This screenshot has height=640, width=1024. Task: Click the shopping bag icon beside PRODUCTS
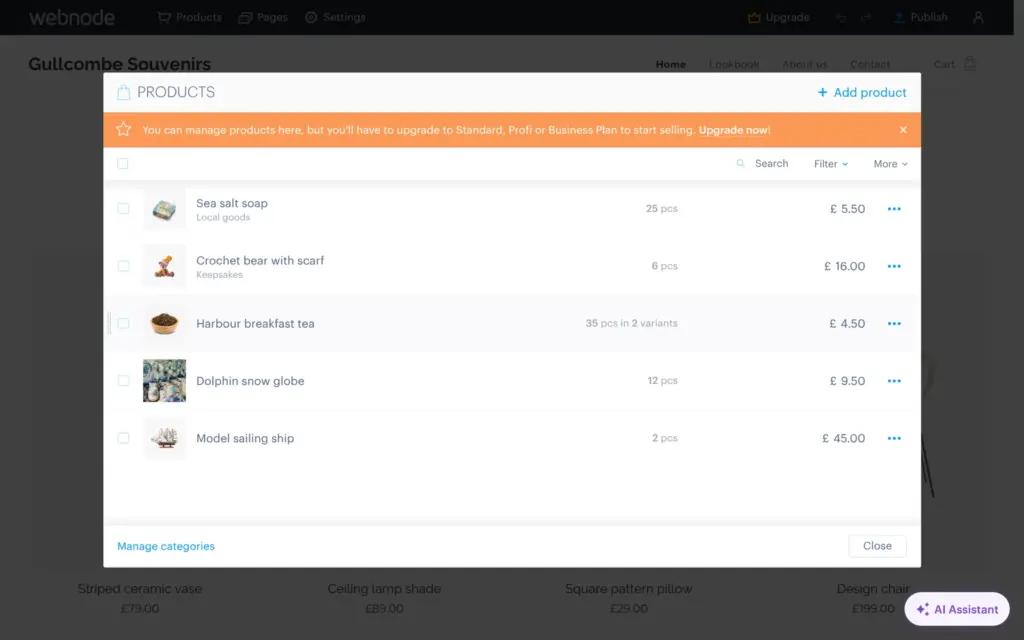(x=123, y=92)
